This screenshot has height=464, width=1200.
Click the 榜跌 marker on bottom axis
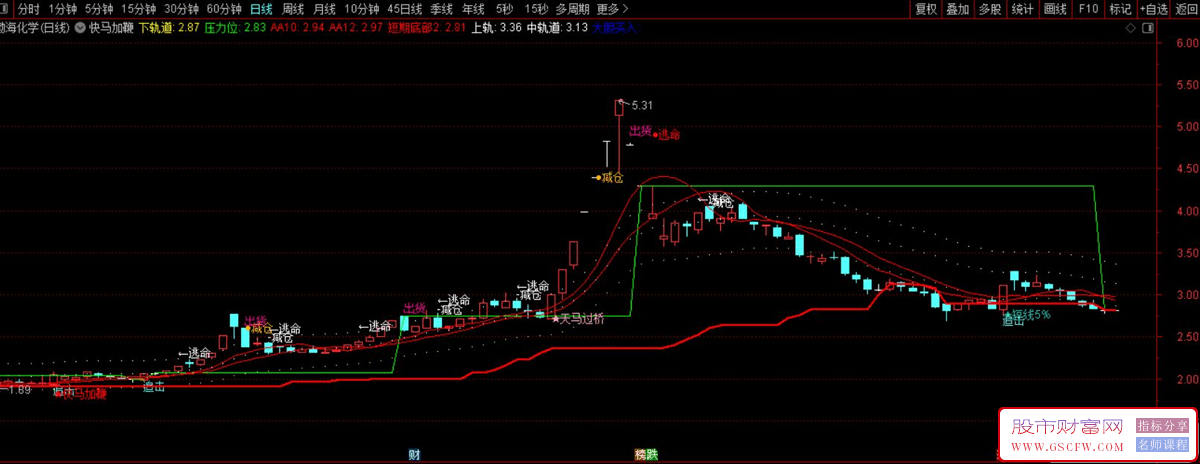click(647, 455)
